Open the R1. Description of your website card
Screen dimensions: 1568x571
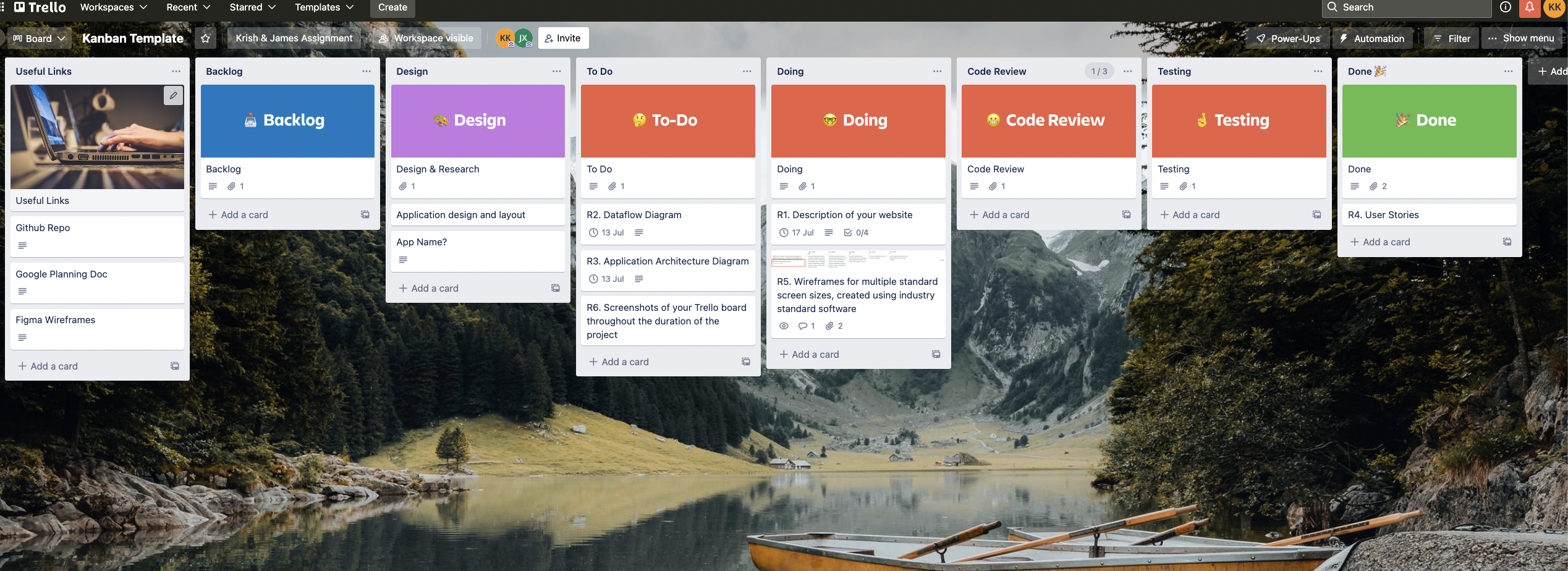coord(858,224)
